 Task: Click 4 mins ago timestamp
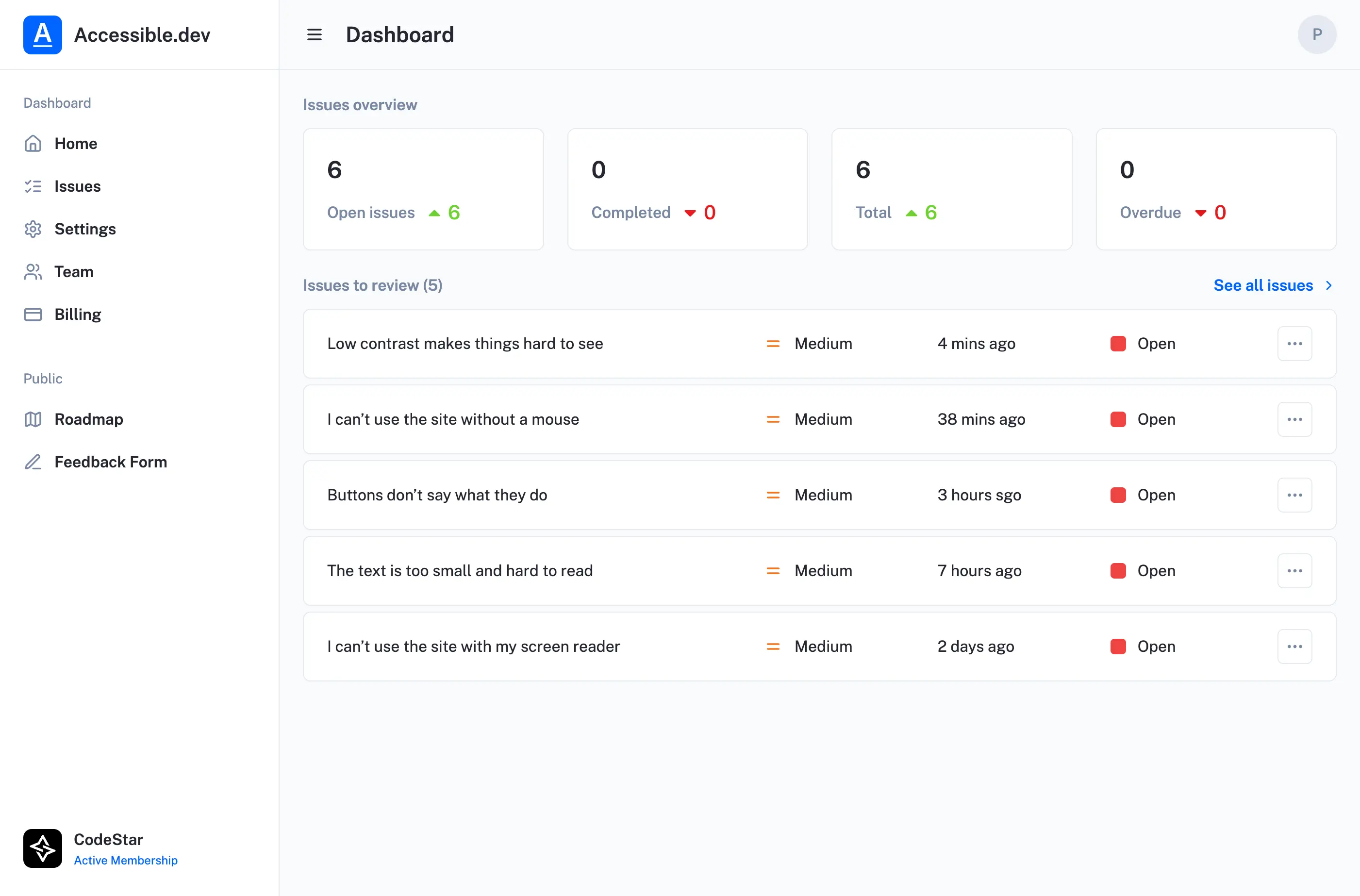976,344
